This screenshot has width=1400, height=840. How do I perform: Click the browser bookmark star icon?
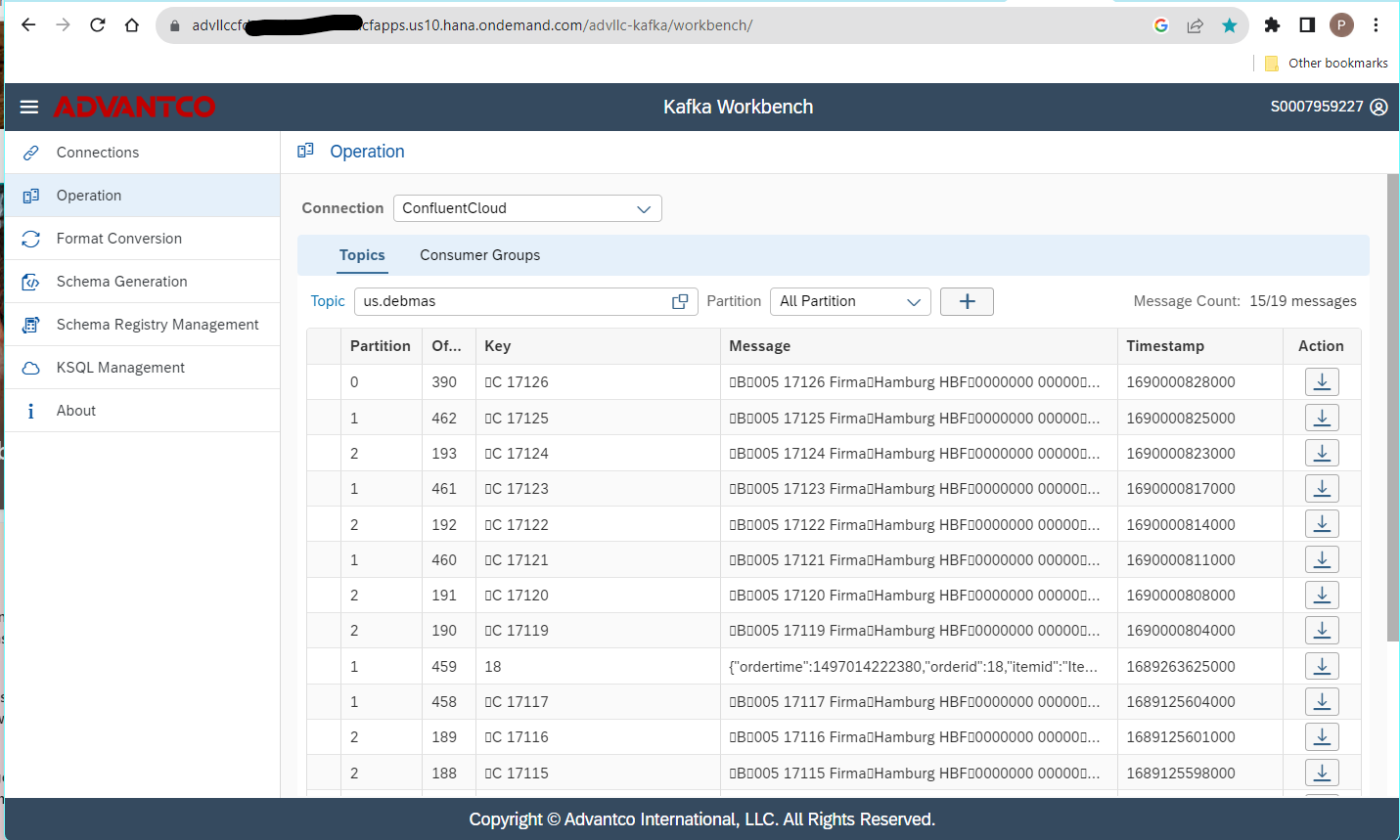pos(1229,24)
